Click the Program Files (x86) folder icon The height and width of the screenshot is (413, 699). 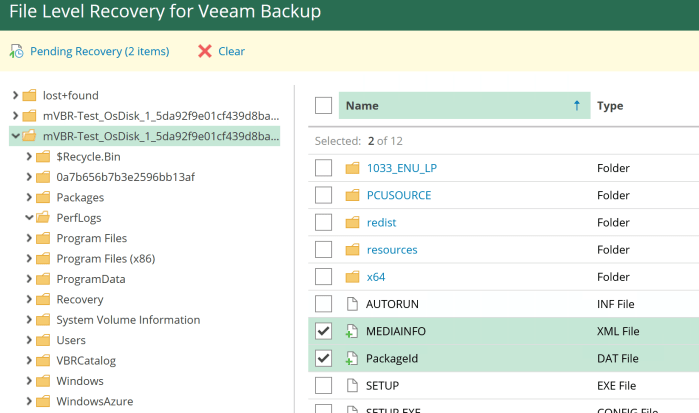click(x=43, y=259)
